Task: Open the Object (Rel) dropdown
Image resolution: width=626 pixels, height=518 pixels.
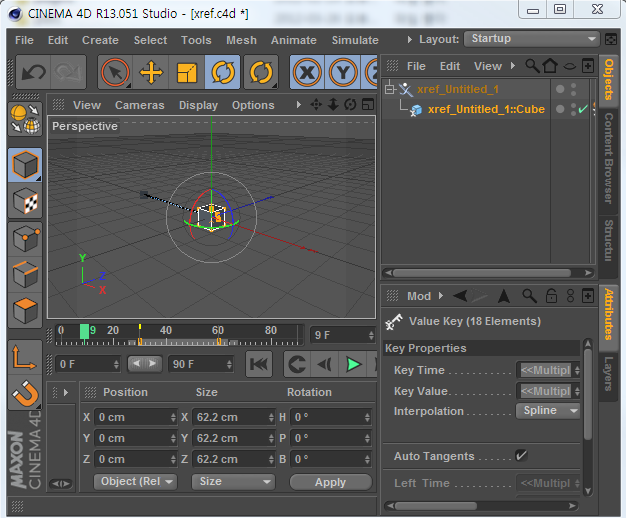Action: [x=135, y=482]
